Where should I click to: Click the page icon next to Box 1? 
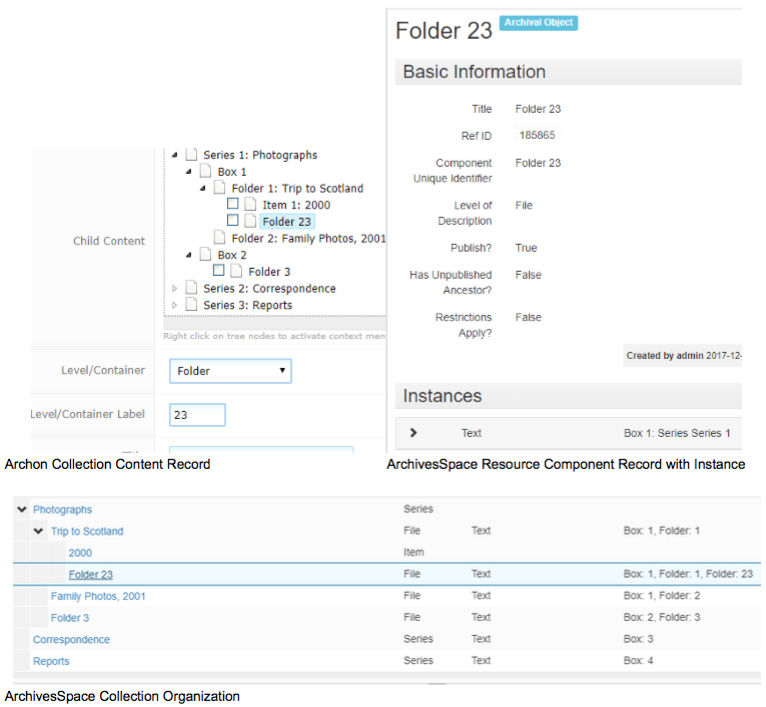[206, 172]
